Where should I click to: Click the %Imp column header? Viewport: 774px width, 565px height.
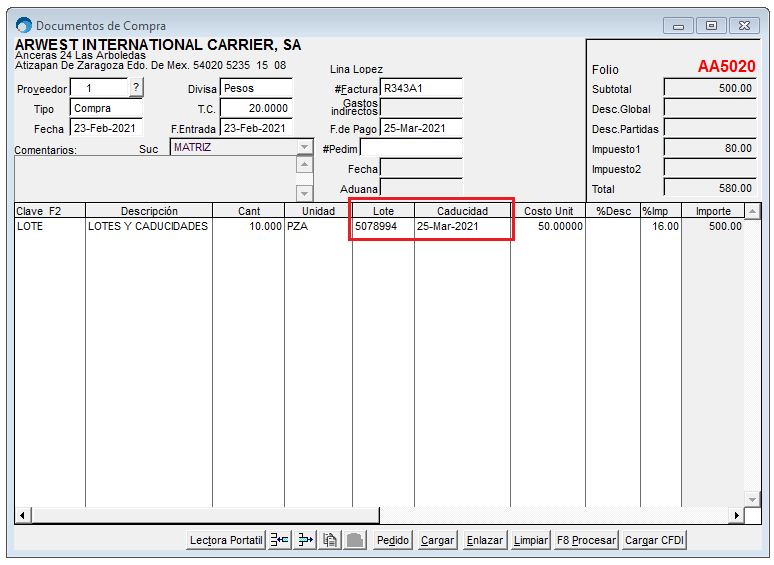pyautogui.click(x=661, y=211)
